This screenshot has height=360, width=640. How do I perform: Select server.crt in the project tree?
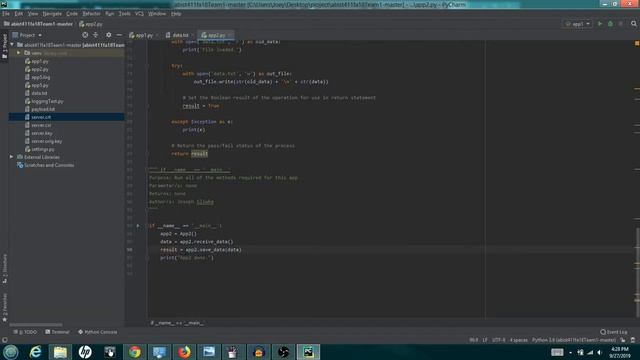click(41, 117)
